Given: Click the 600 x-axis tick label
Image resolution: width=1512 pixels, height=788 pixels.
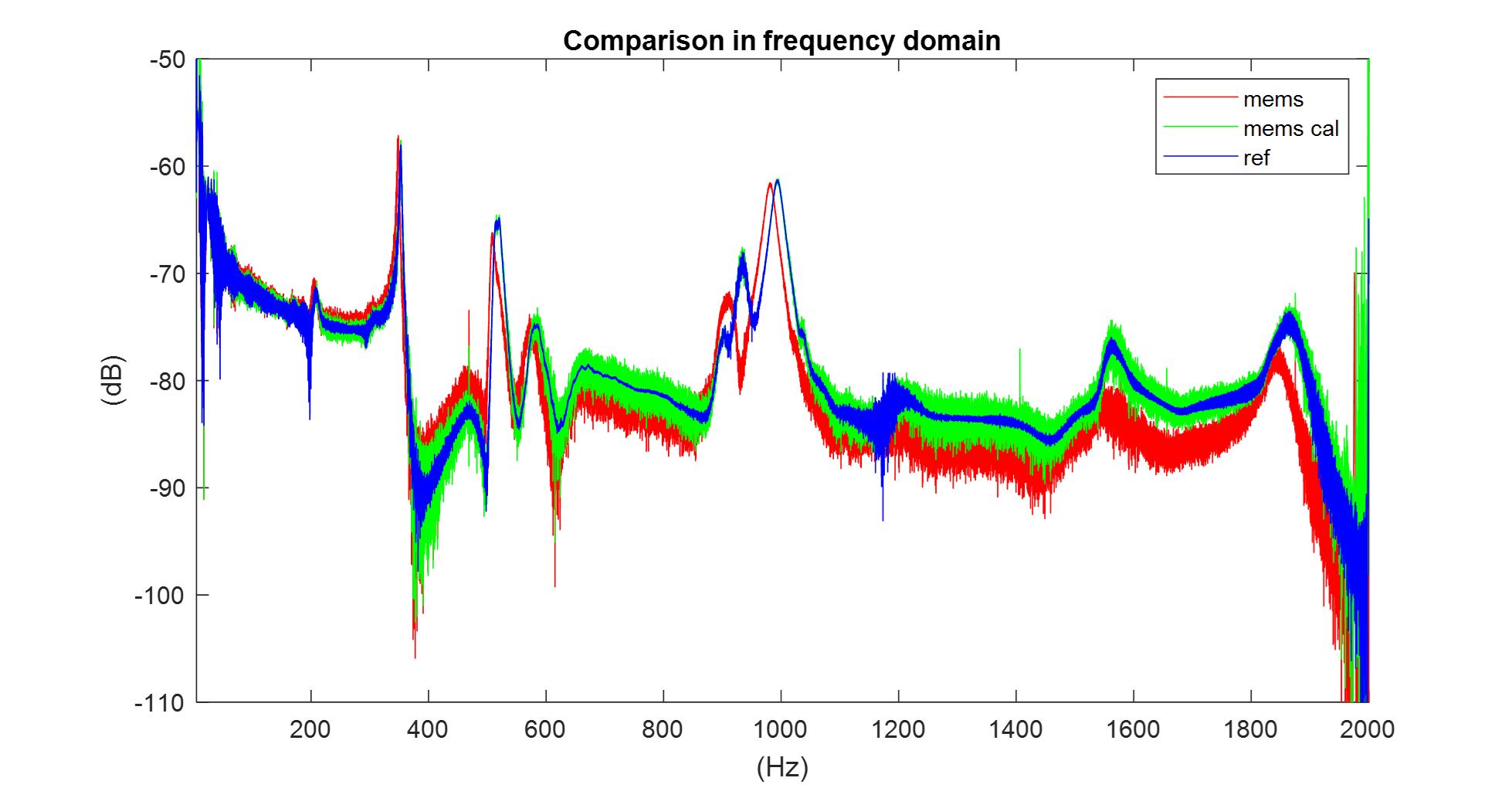Looking at the screenshot, I should pyautogui.click(x=545, y=729).
